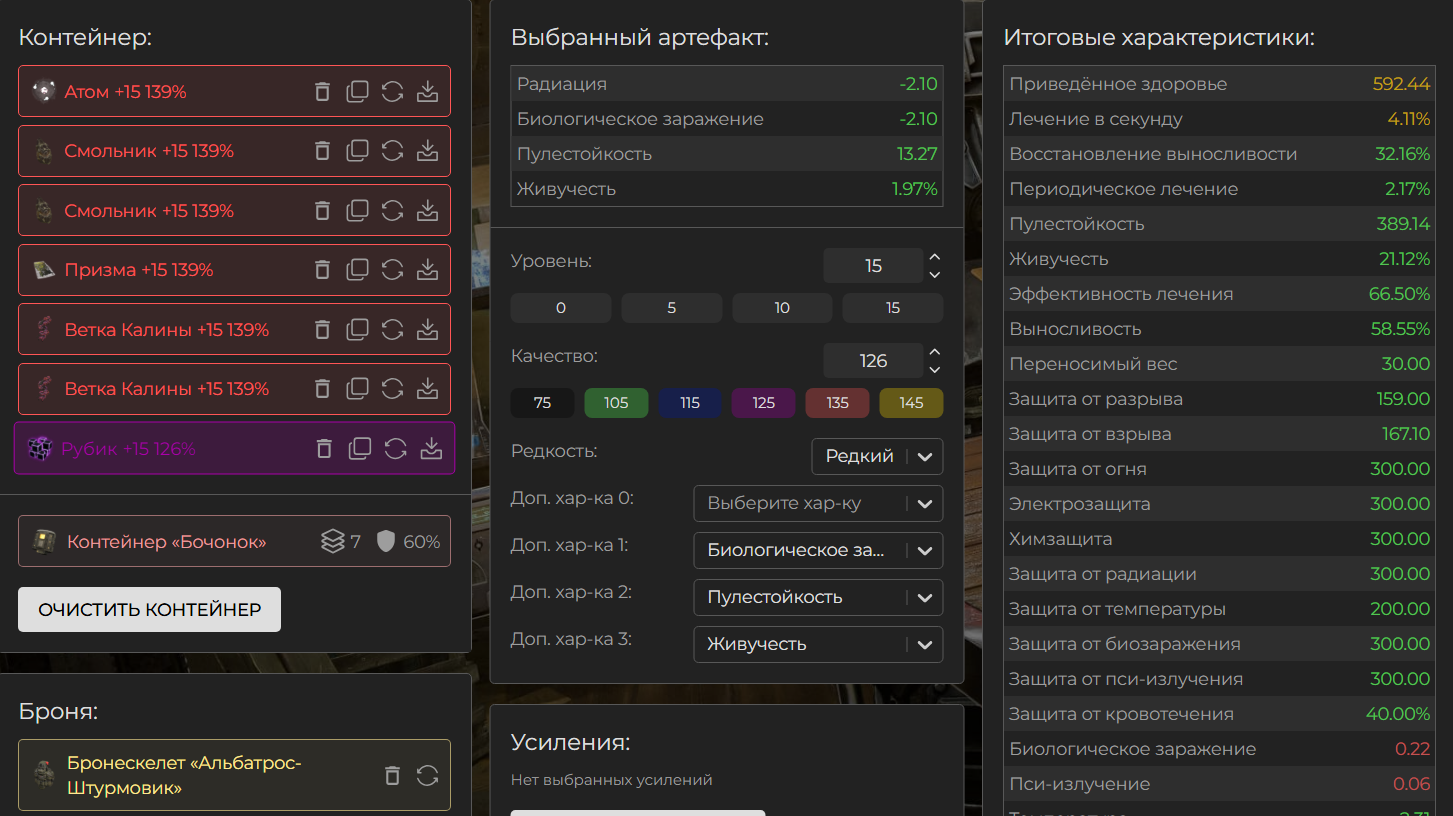Click the Живучесть 1.97% stat row
The image size is (1453, 816).
[727, 189]
